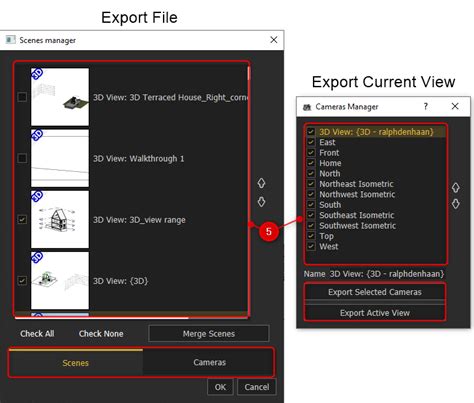Uncheck the Northeast Isometric camera checkbox

(311, 184)
